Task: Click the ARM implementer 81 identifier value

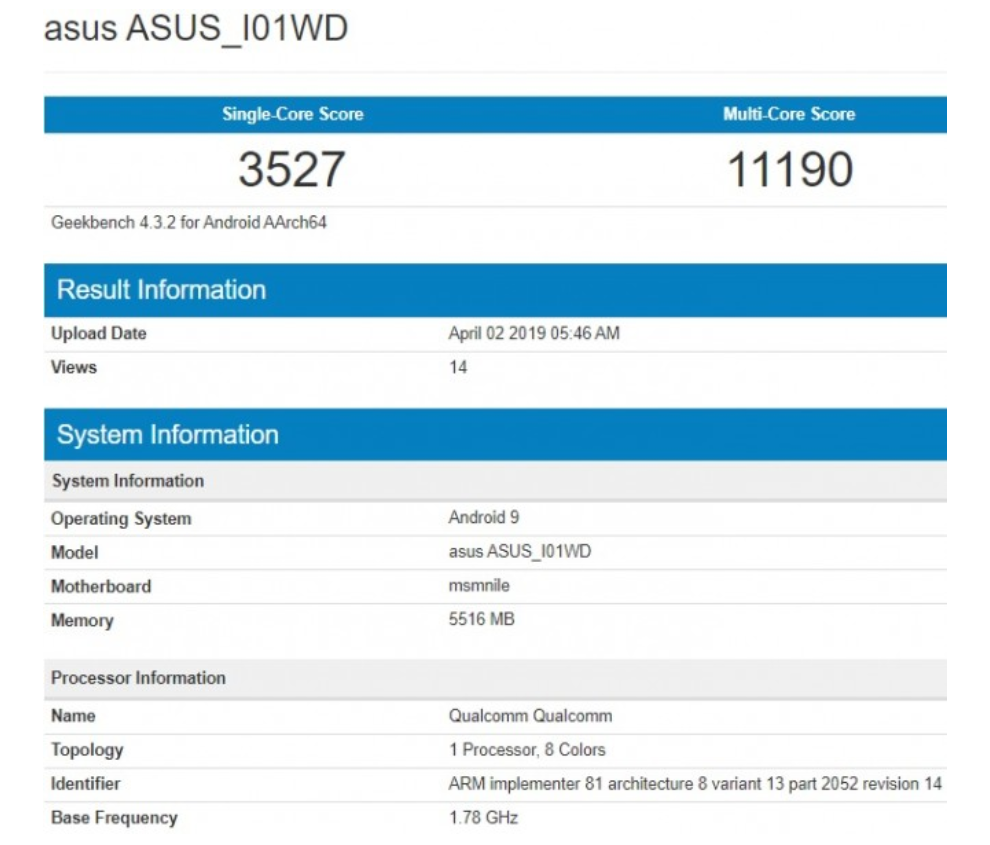Action: [x=695, y=784]
